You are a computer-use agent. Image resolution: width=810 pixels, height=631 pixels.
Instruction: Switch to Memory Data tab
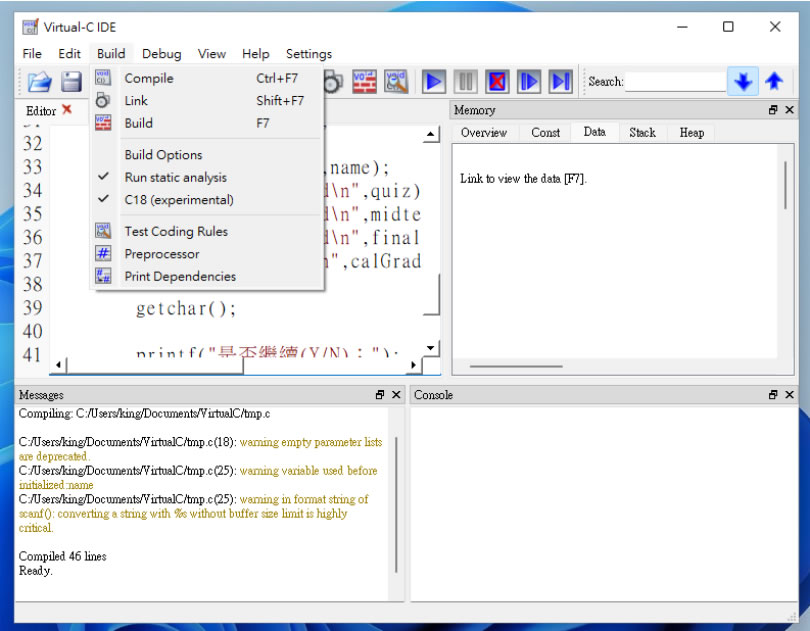[595, 132]
